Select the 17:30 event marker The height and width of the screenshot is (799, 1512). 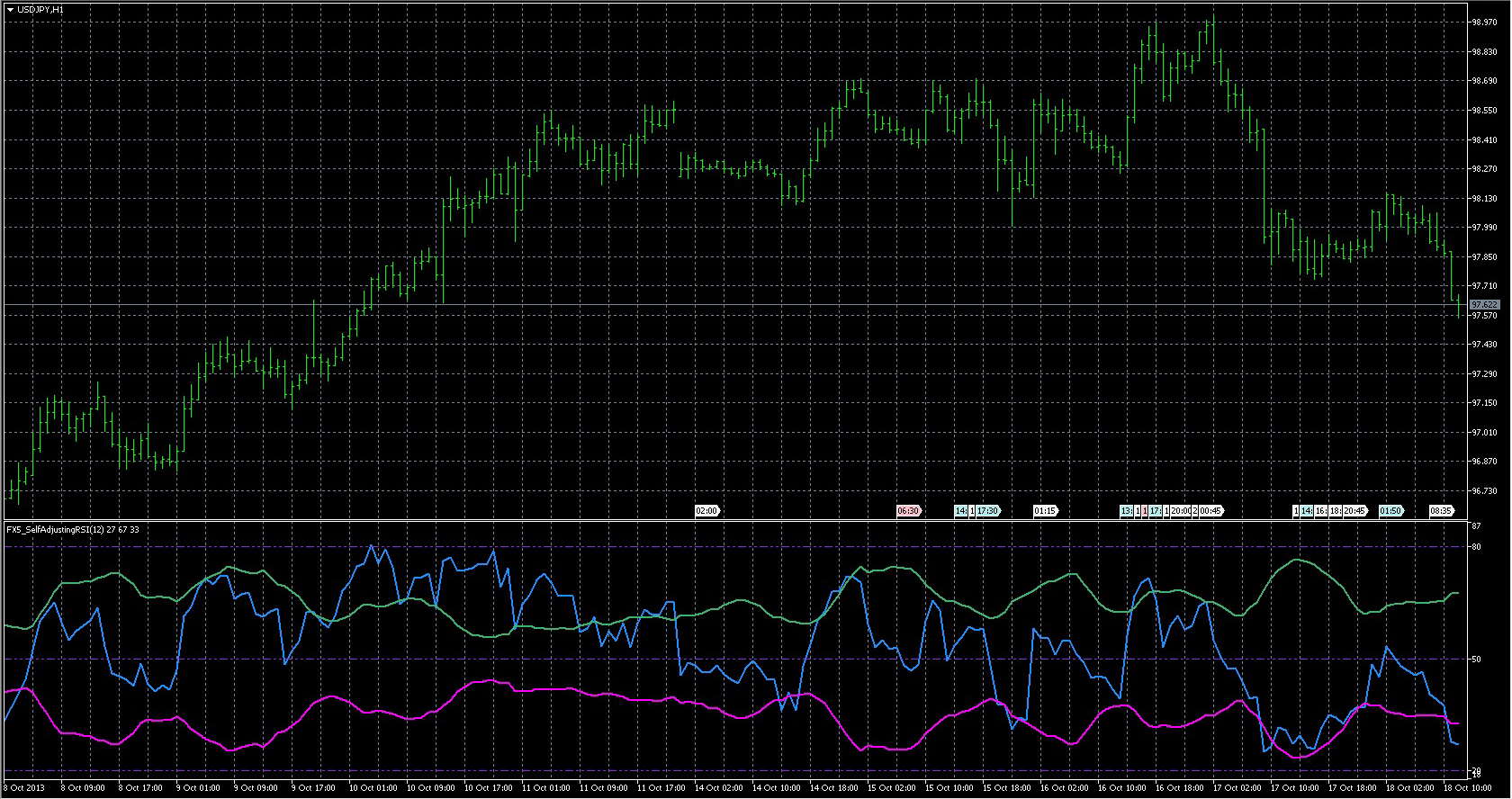point(988,511)
